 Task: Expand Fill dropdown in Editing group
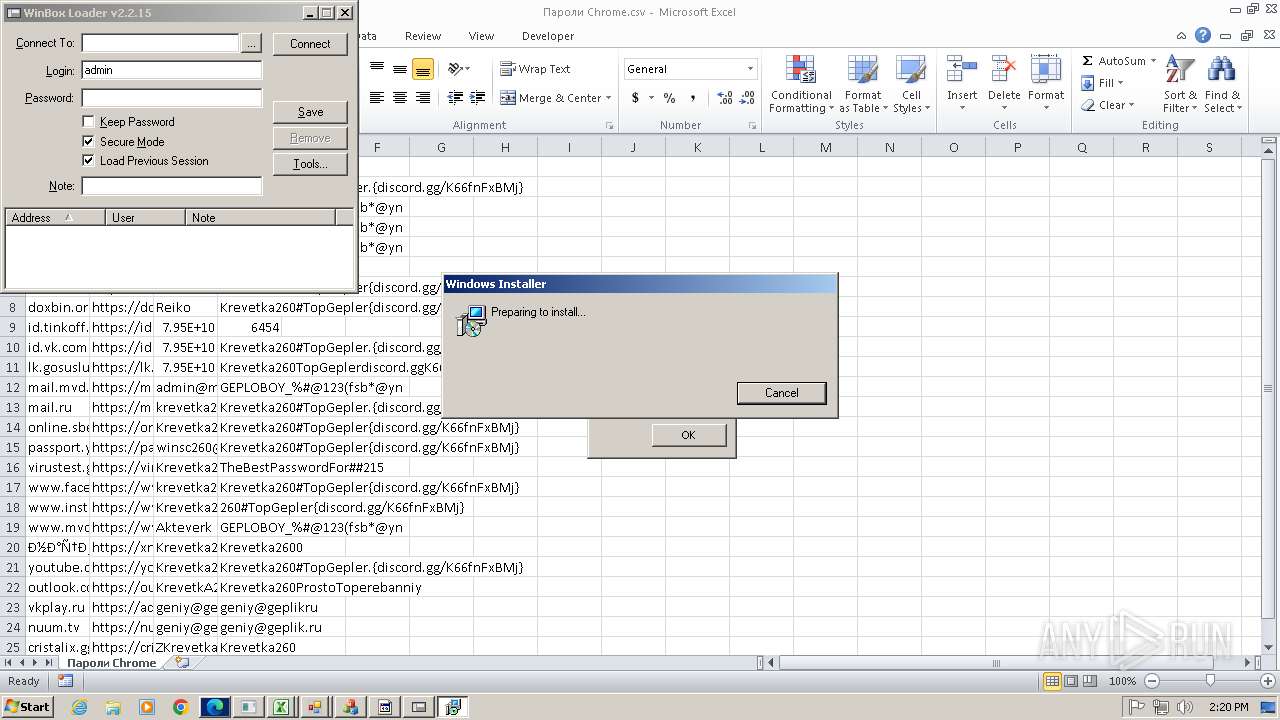[x=1120, y=83]
